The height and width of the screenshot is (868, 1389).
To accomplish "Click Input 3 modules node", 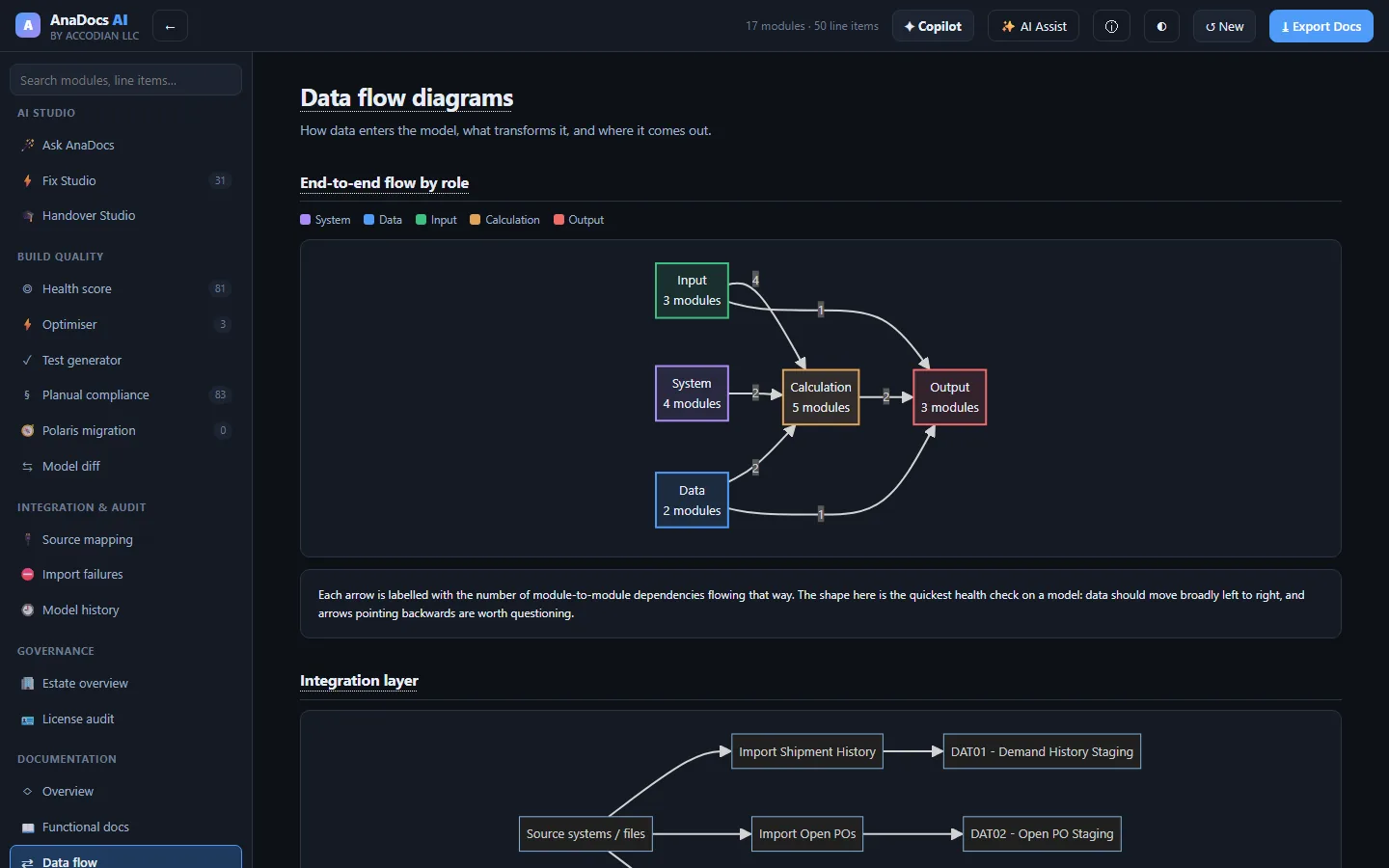I will click(692, 290).
